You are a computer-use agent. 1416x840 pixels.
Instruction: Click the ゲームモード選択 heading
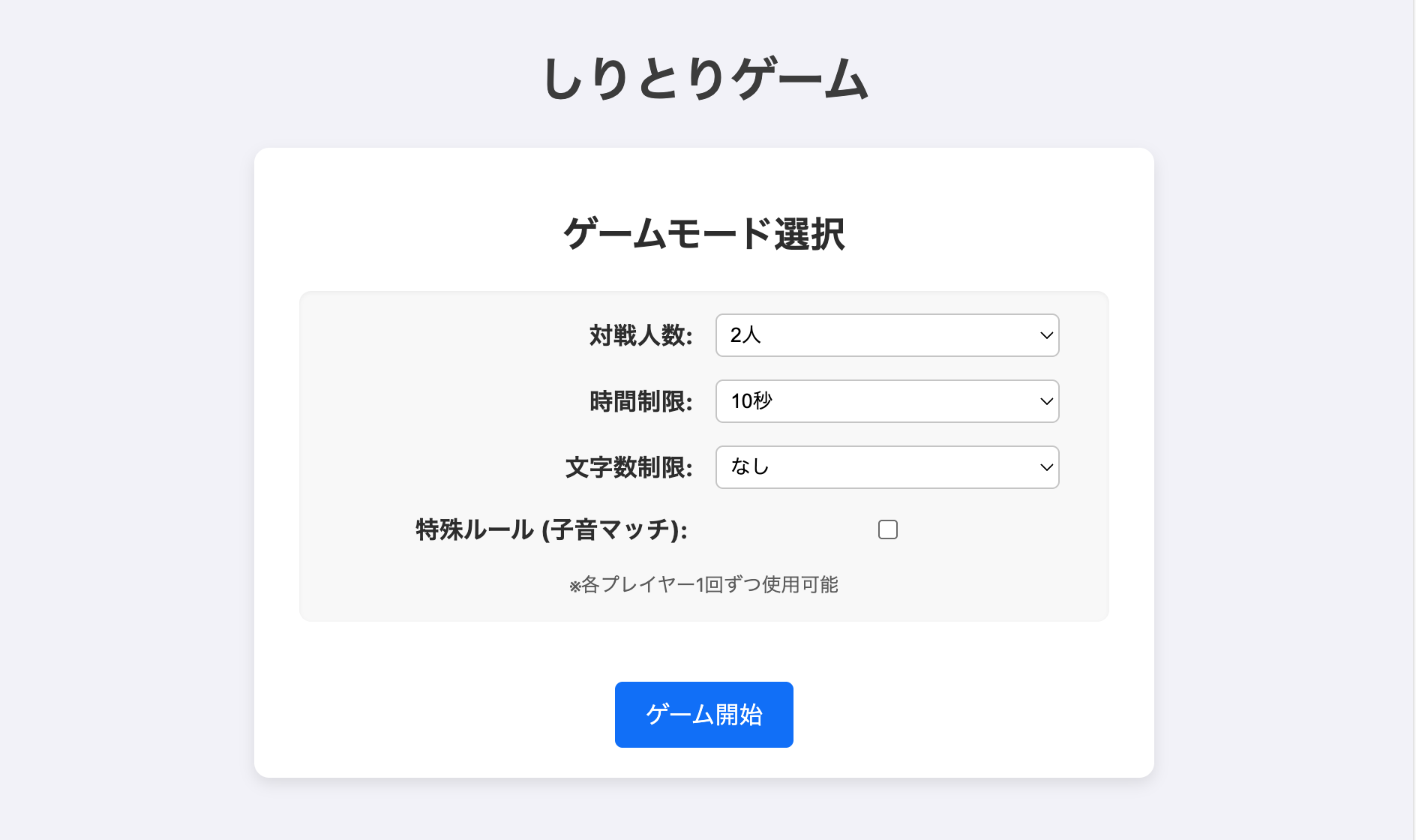(704, 234)
